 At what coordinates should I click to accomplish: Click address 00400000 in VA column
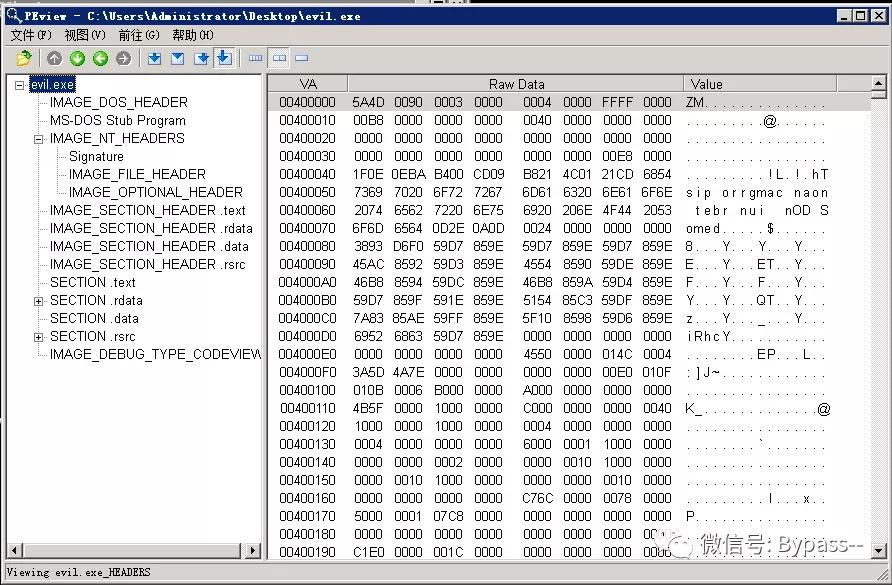coord(307,102)
